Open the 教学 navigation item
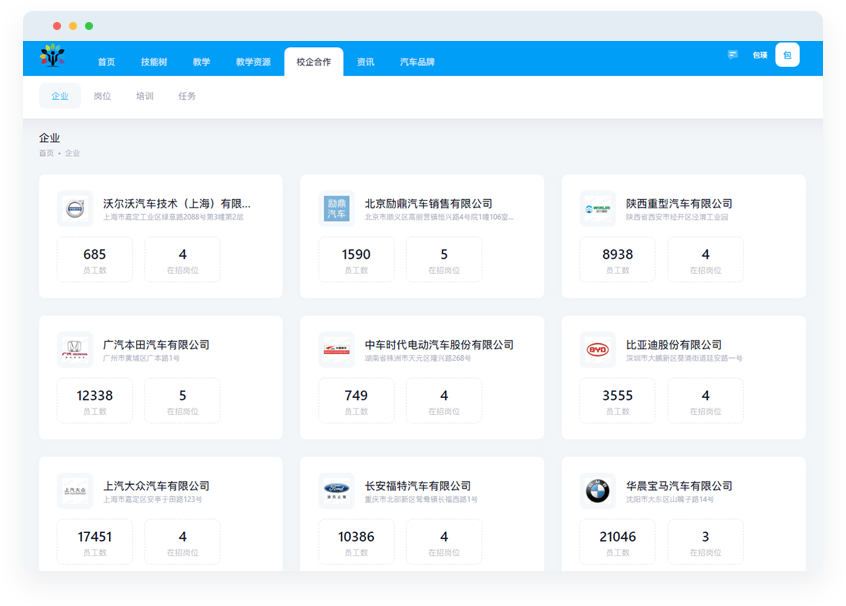The height and width of the screenshot is (606, 846). [201, 62]
